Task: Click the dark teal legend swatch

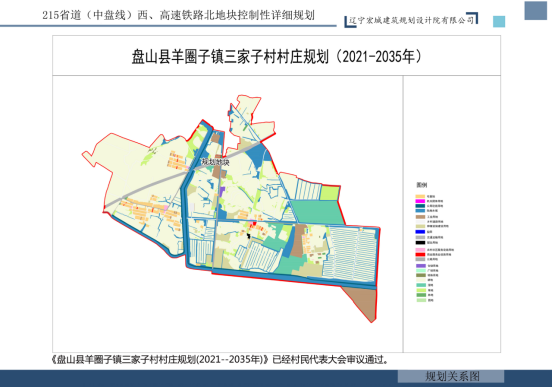Action: (420, 206)
